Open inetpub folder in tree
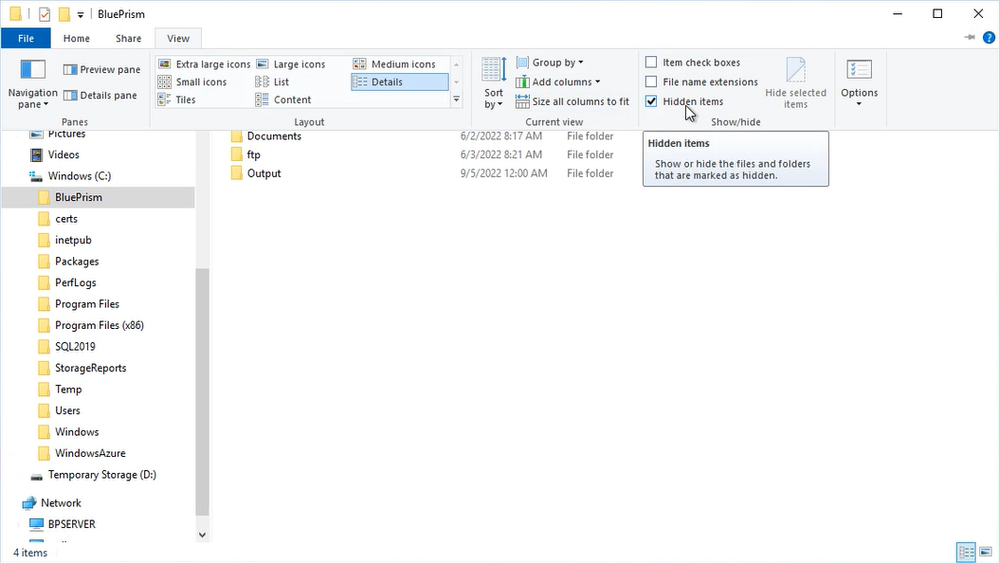Screen dimensions: 999x563 73,240
